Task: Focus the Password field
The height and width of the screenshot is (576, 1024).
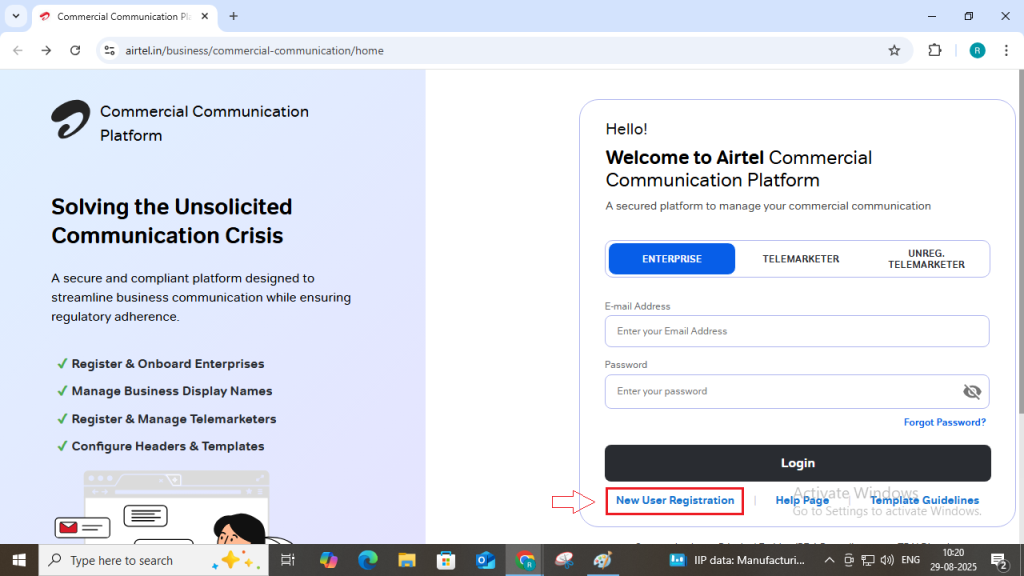Action: point(797,391)
